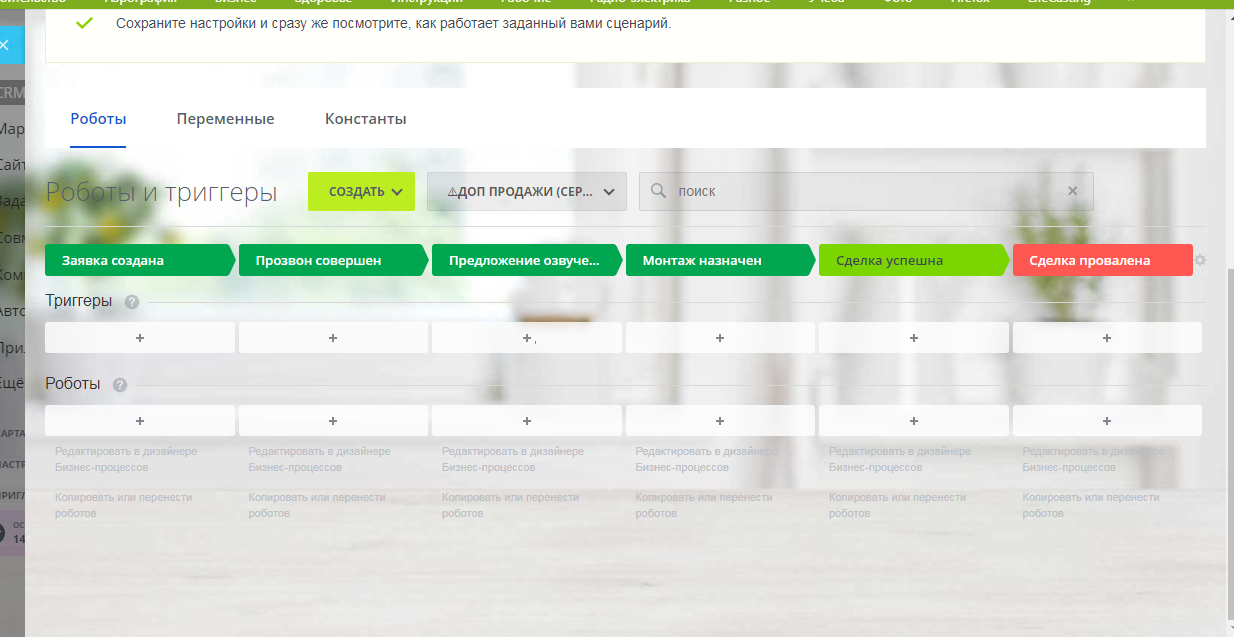Click the magnifier icon in search field
This screenshot has height=637, width=1234.
[x=658, y=191]
